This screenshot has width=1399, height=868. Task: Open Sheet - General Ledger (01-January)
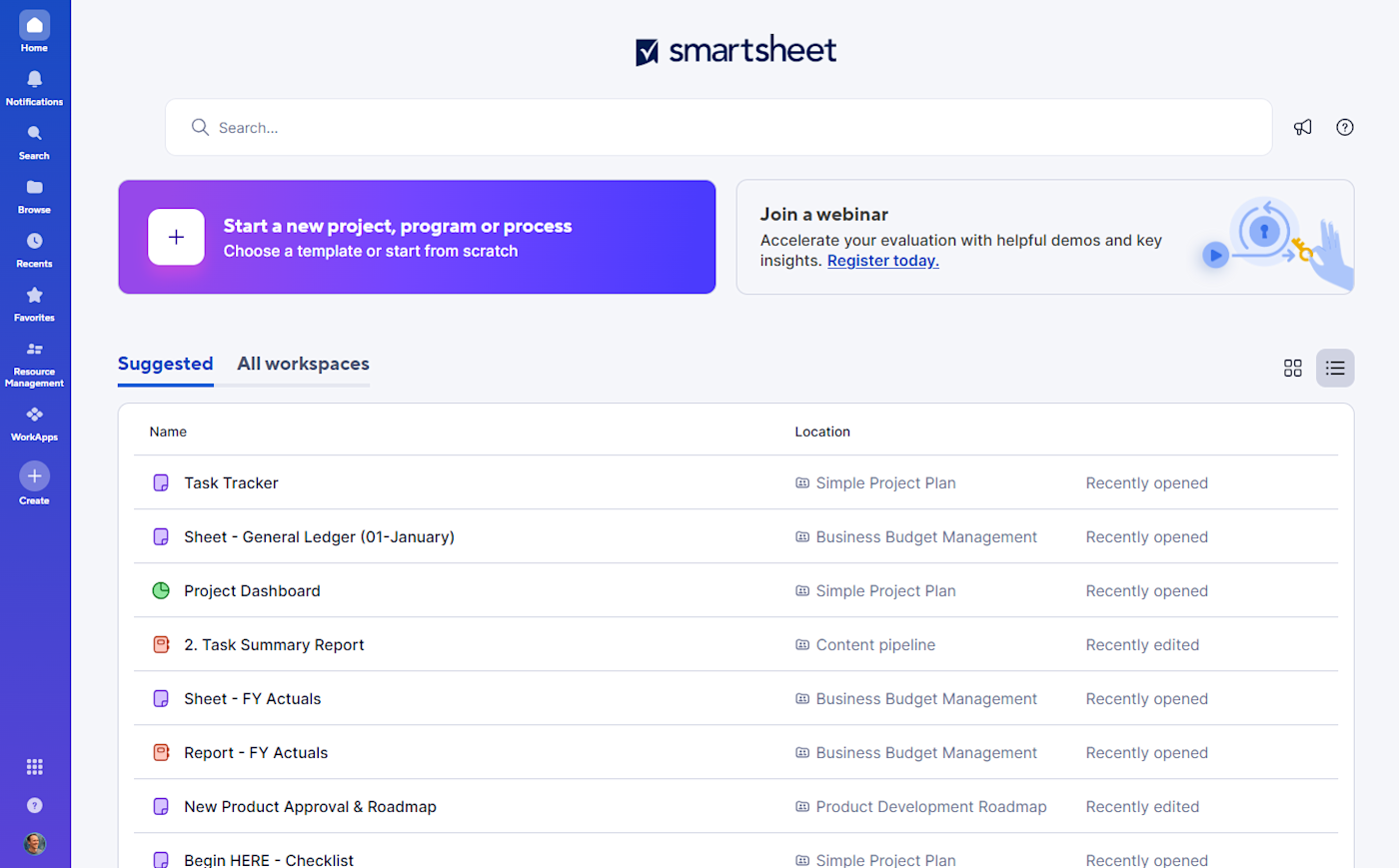[x=319, y=536]
